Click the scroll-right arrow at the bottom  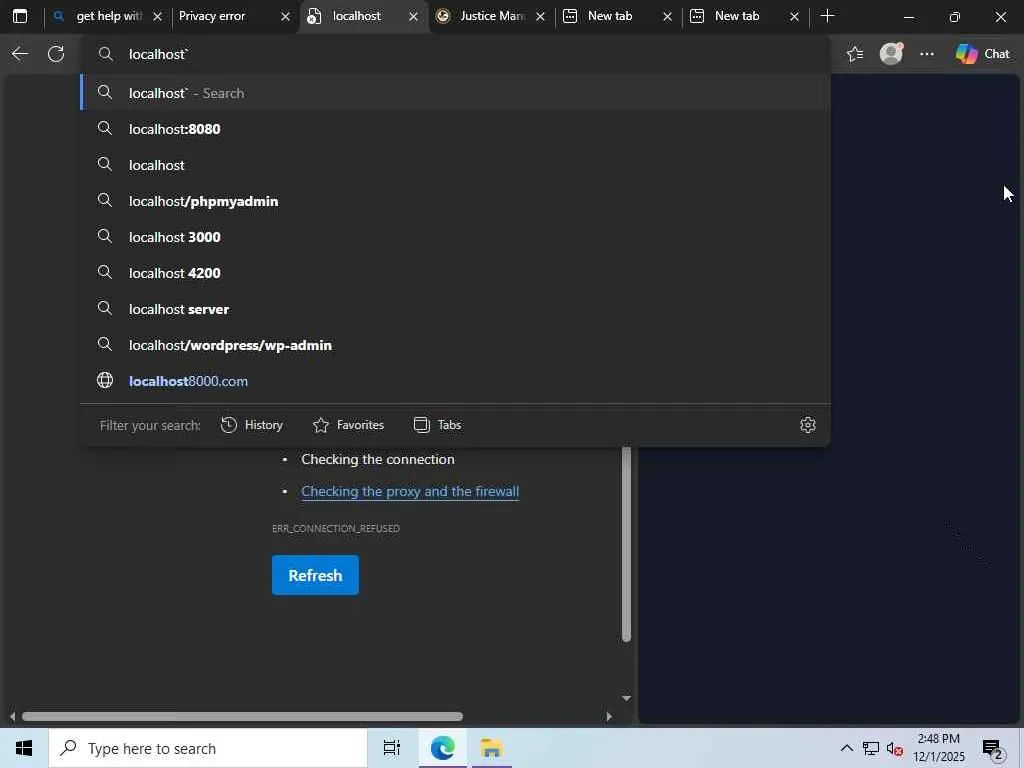[x=609, y=716]
